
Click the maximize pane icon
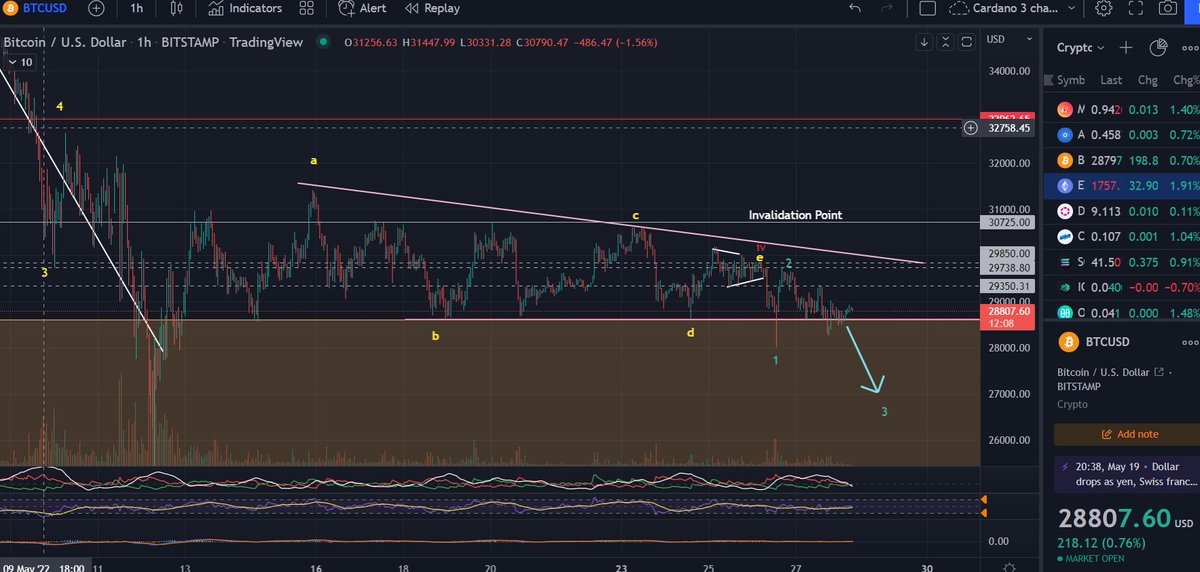coord(966,42)
